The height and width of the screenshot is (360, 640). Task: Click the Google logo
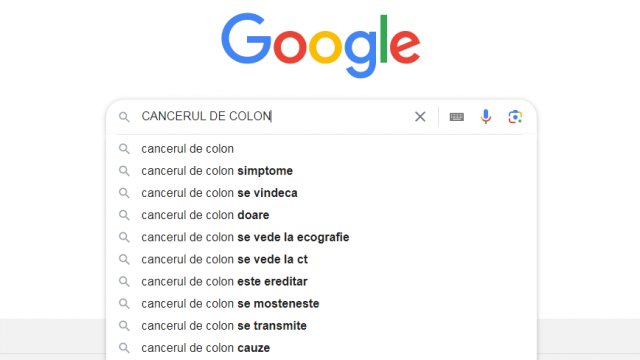point(320,45)
